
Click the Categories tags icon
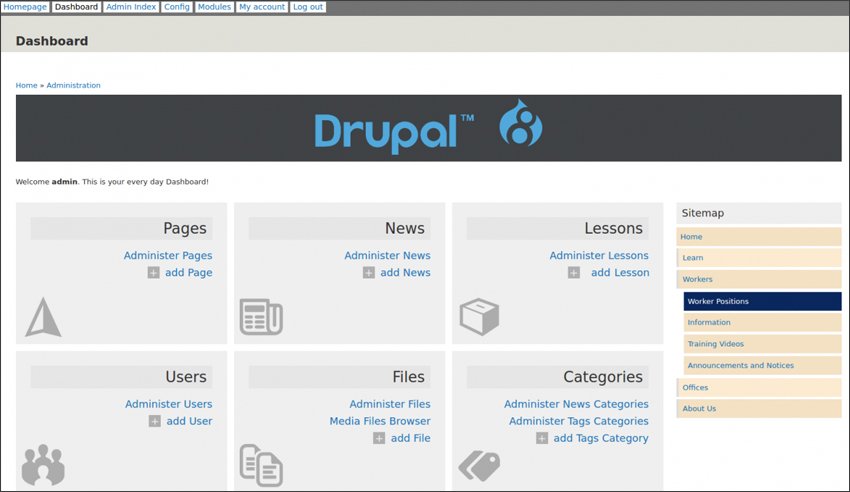479,465
